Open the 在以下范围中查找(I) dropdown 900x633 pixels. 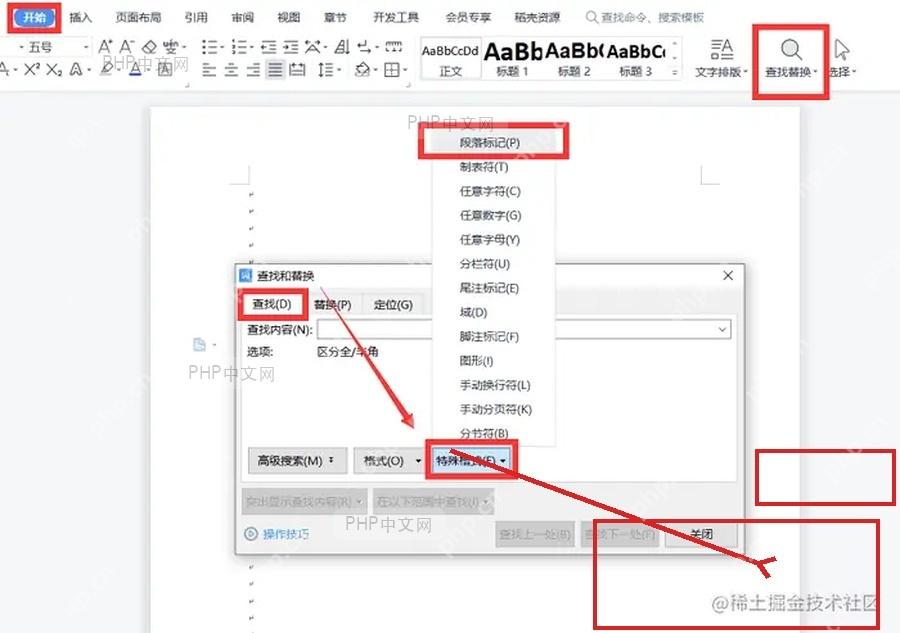(x=433, y=502)
